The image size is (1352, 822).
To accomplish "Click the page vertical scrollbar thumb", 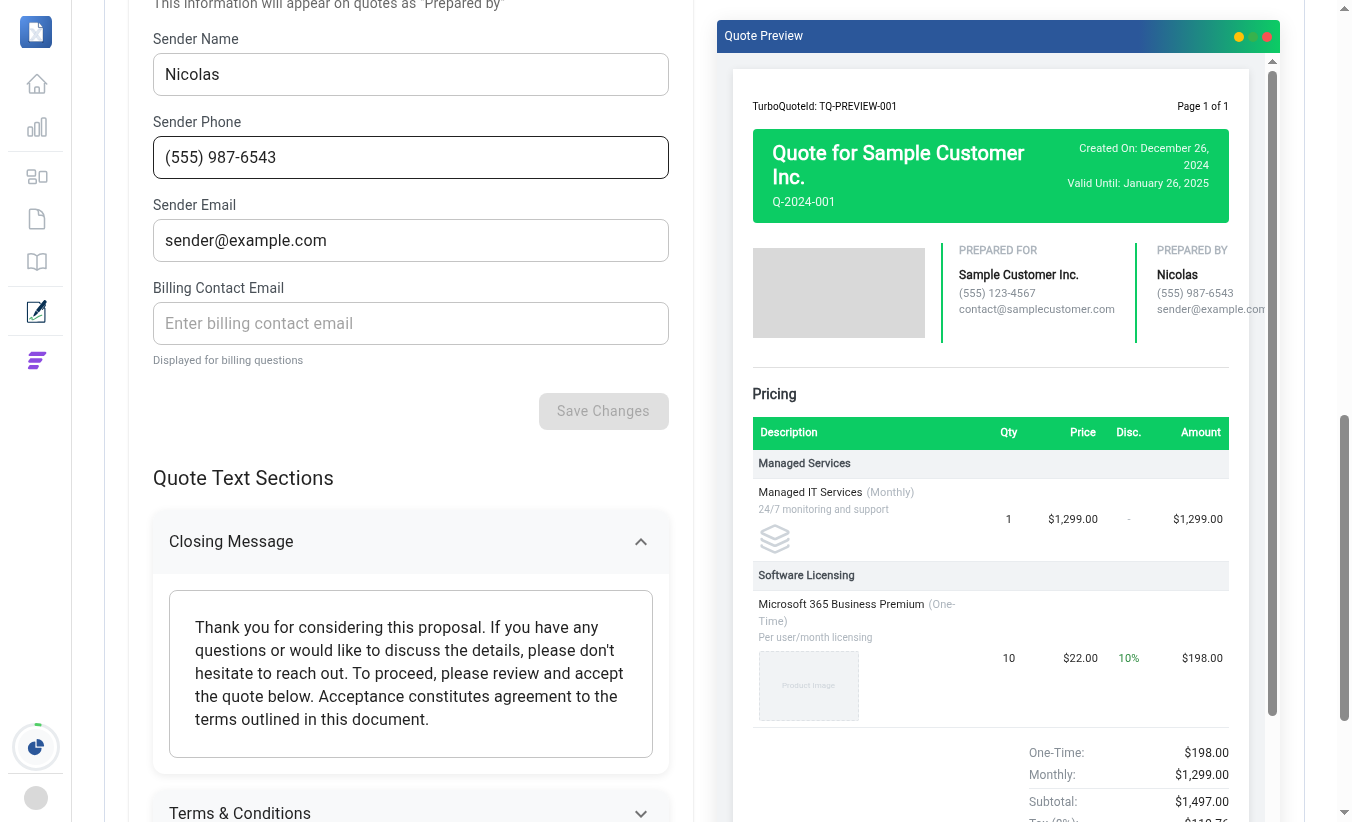I will click(1345, 567).
